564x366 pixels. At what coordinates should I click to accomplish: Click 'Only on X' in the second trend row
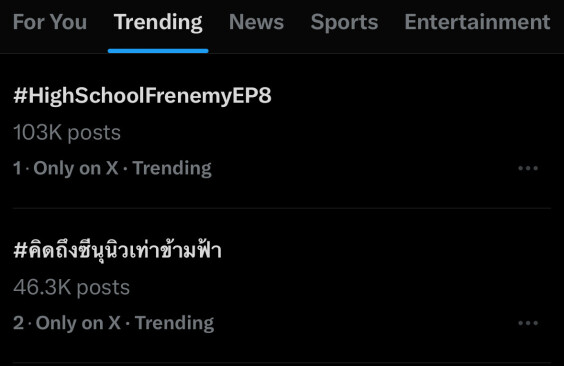78,323
